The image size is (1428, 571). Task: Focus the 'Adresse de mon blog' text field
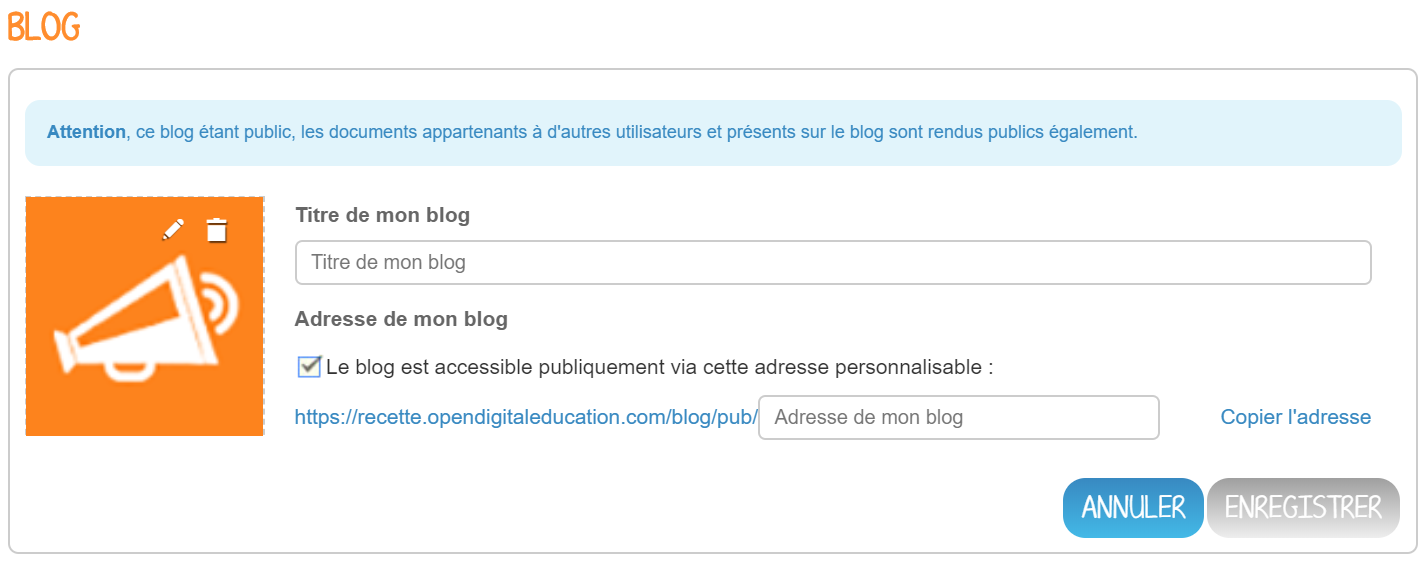coord(959,417)
